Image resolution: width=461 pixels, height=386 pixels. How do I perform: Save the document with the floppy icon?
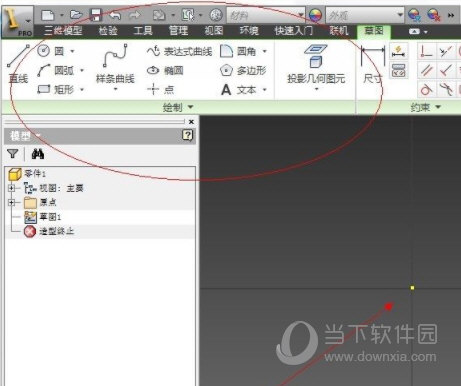click(96, 15)
